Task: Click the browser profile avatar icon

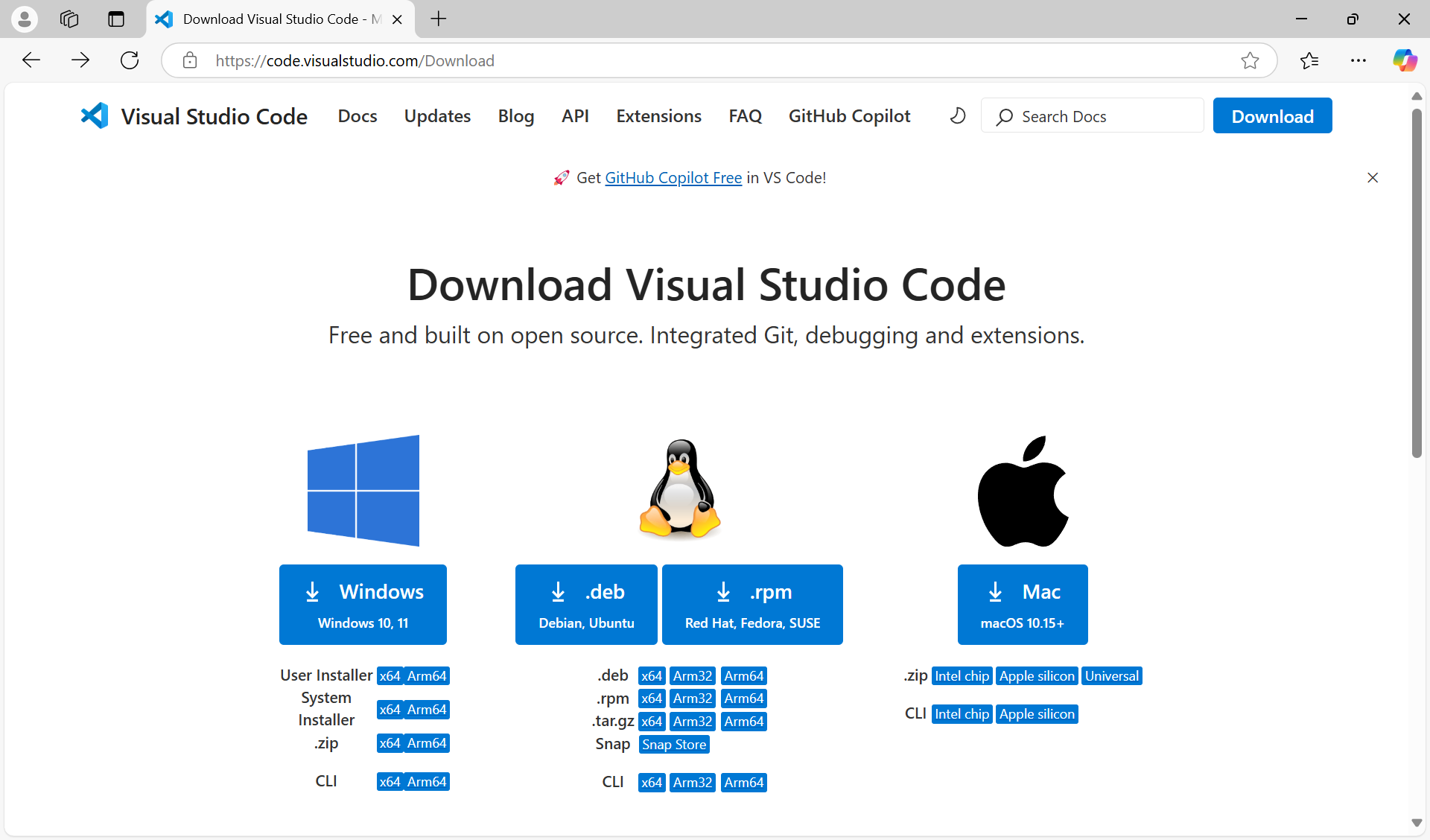Action: pos(24,19)
